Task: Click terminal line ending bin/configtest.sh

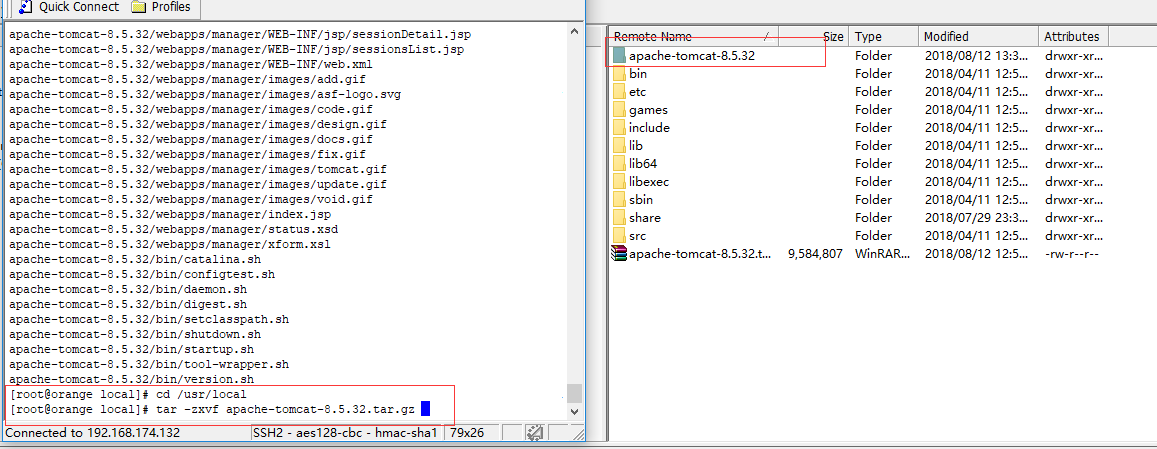Action: [142, 274]
